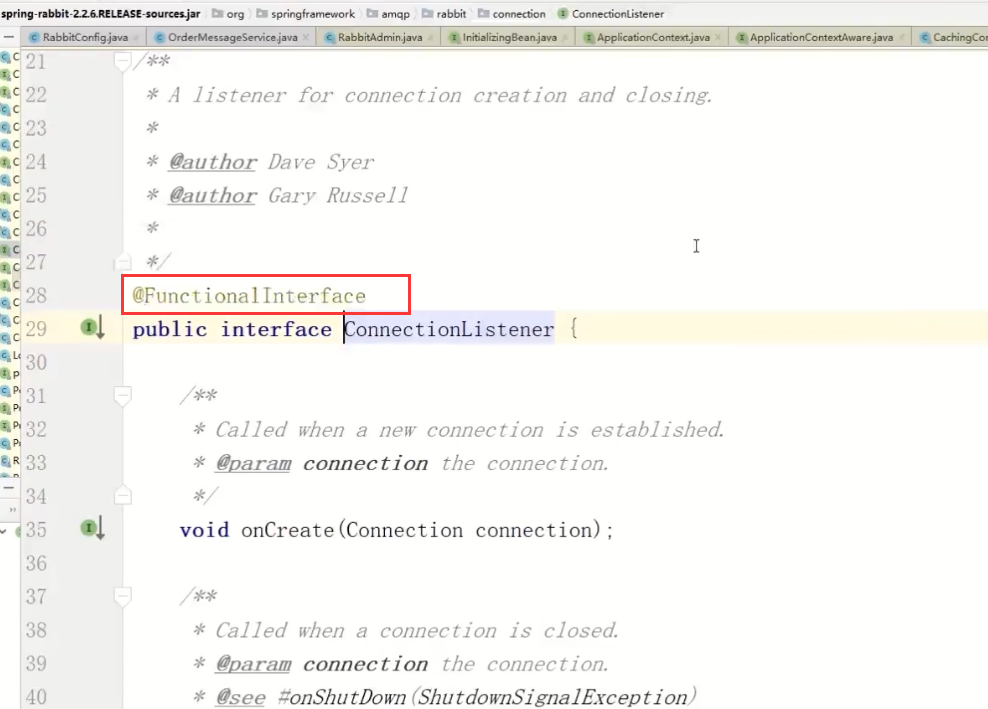Image resolution: width=988 pixels, height=709 pixels.
Task: Switch to the OrderMessageService.java tab
Action: [232, 37]
